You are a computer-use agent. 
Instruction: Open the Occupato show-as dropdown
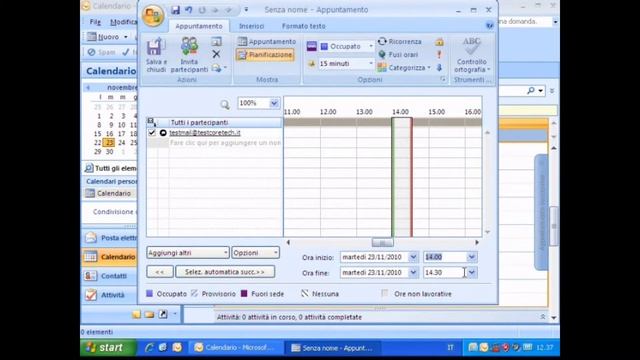371,47
